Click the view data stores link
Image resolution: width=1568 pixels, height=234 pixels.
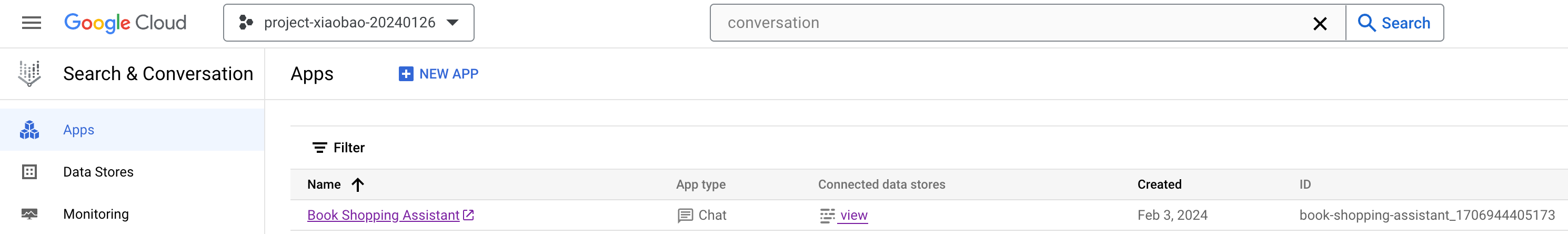854,215
